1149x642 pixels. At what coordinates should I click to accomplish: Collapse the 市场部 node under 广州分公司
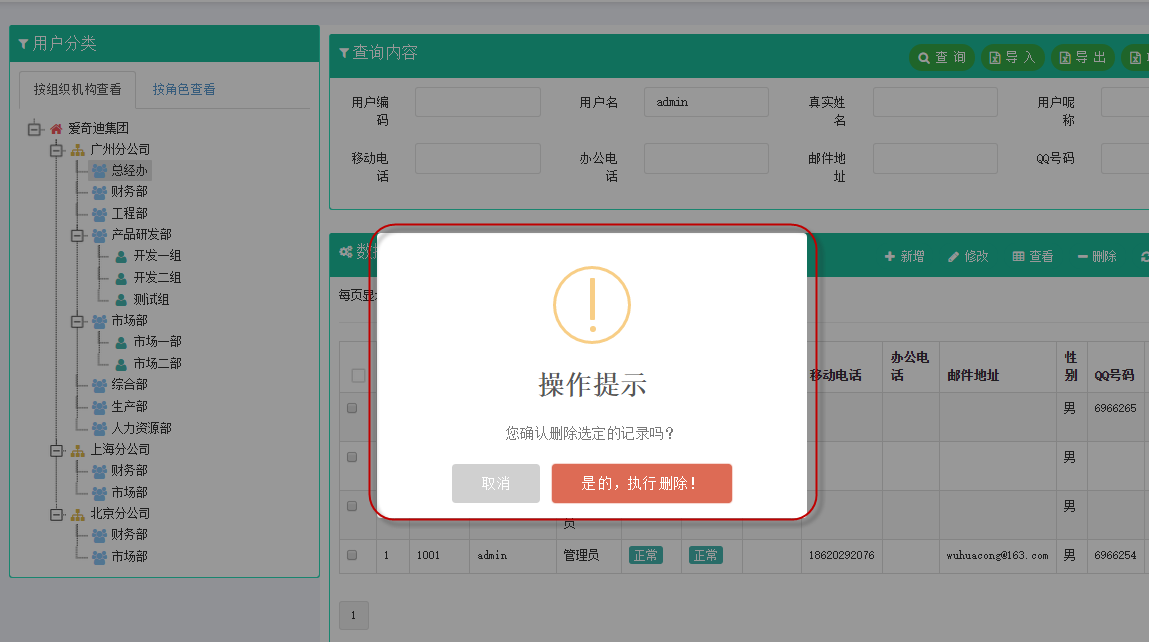(x=78, y=321)
